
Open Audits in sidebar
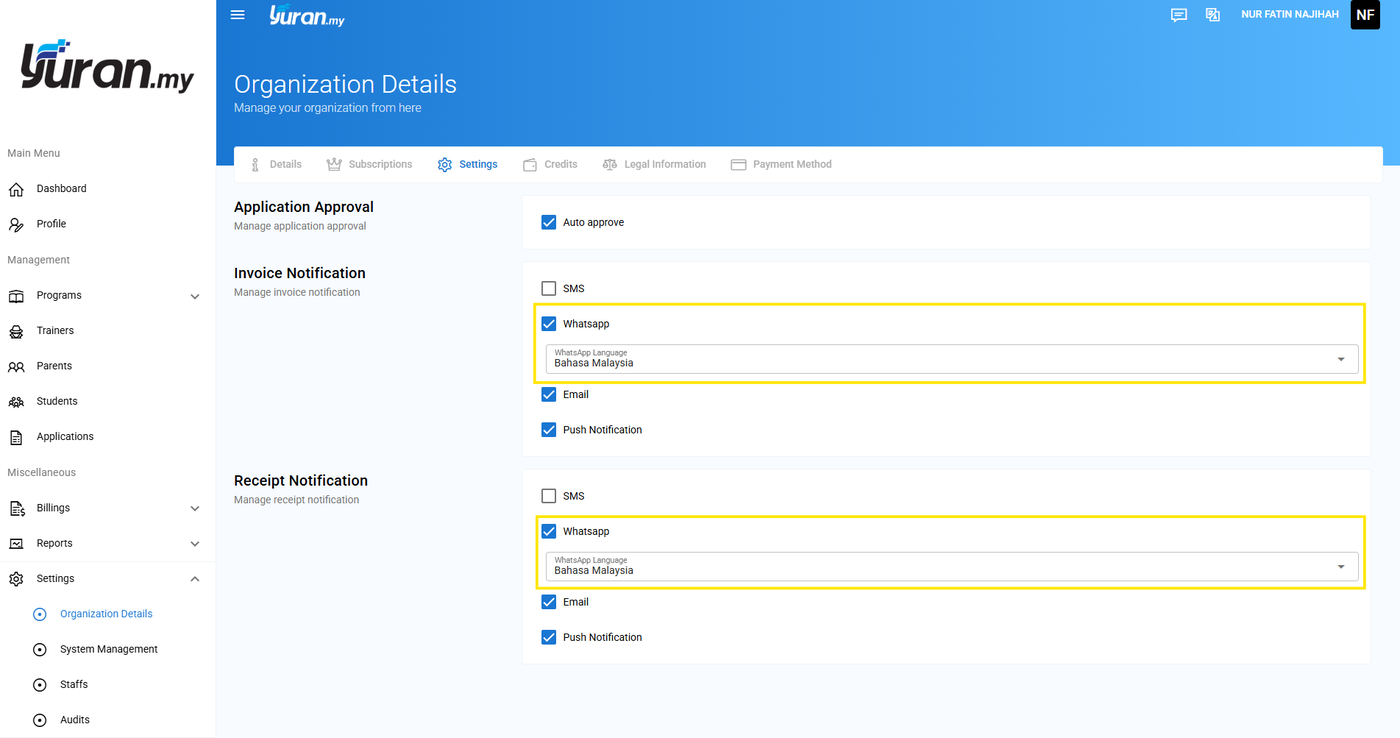[75, 720]
